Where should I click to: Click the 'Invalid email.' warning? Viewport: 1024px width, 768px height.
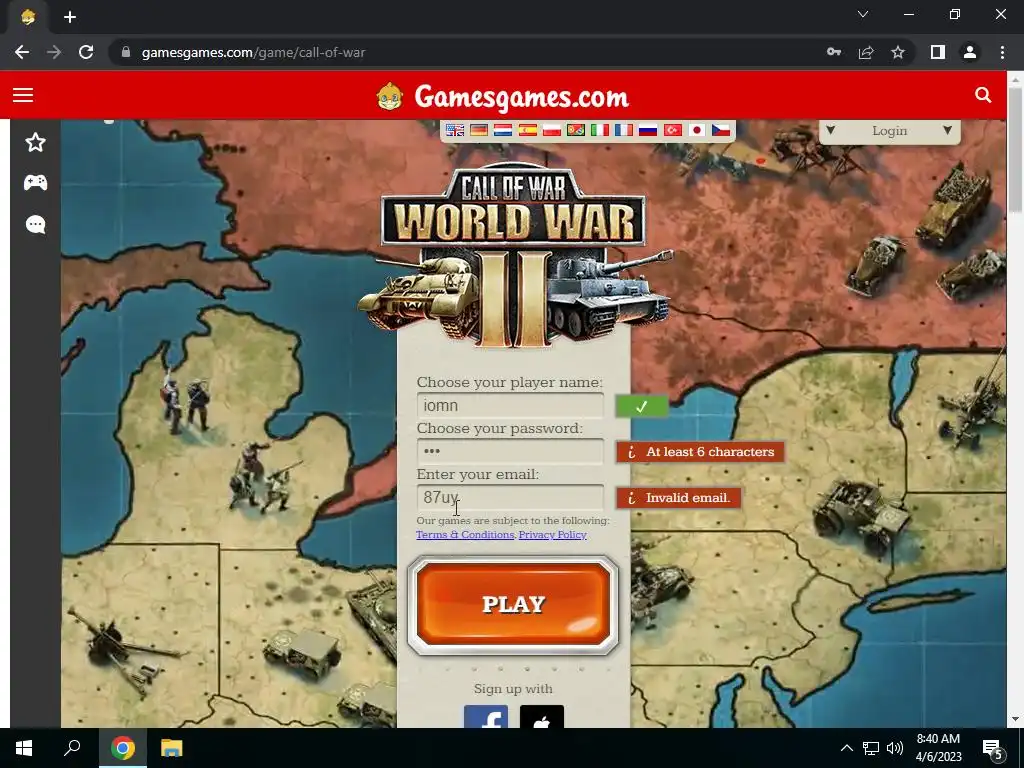tap(679, 498)
